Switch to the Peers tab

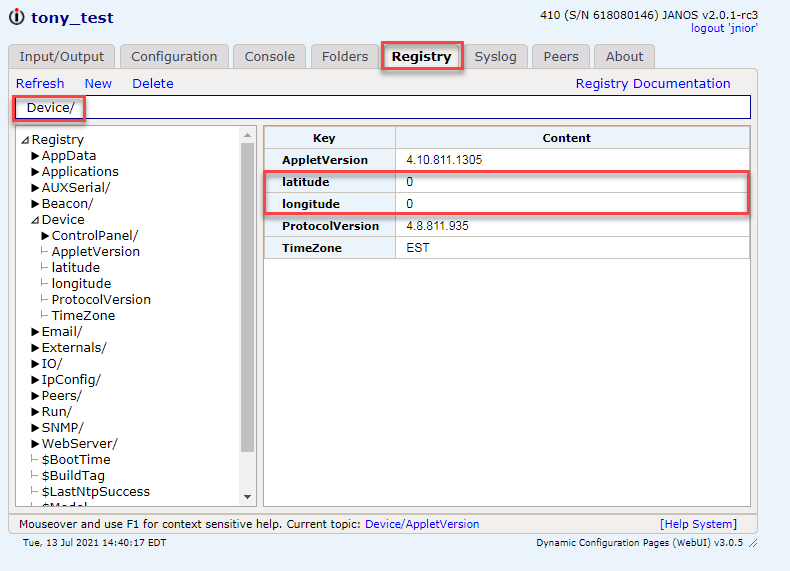point(561,56)
